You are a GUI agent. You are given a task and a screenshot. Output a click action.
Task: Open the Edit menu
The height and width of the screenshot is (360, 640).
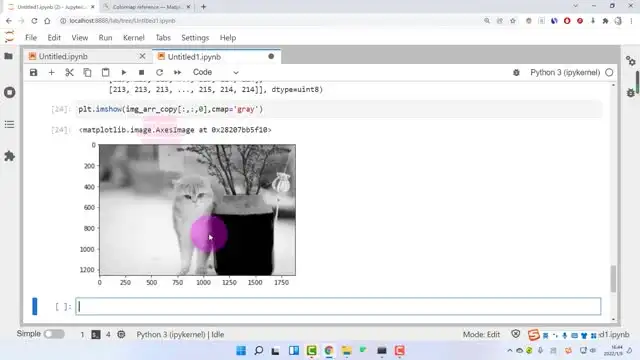54,38
